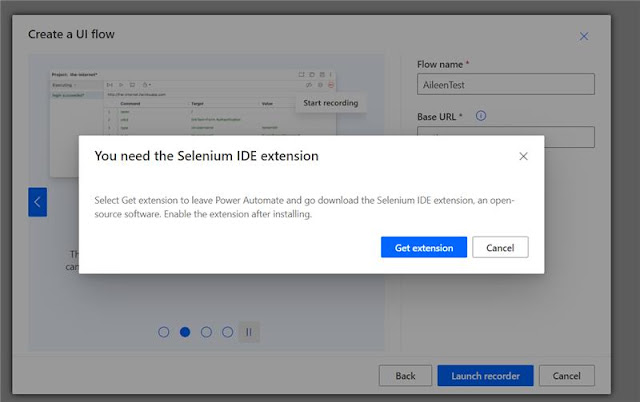
Task: Go to previous carousel slide arrow
Action: point(37,202)
